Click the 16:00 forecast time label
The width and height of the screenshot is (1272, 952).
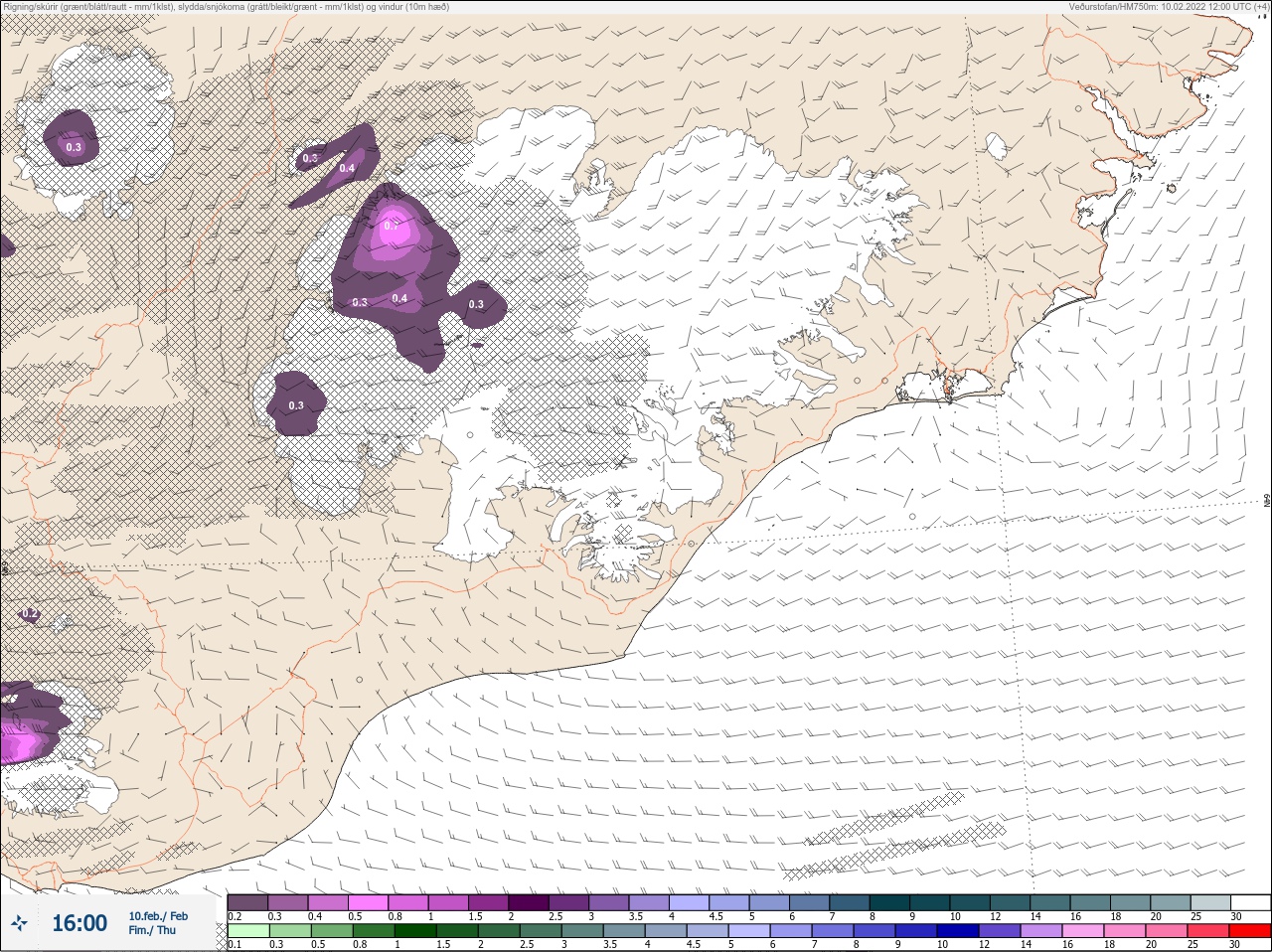(x=79, y=923)
